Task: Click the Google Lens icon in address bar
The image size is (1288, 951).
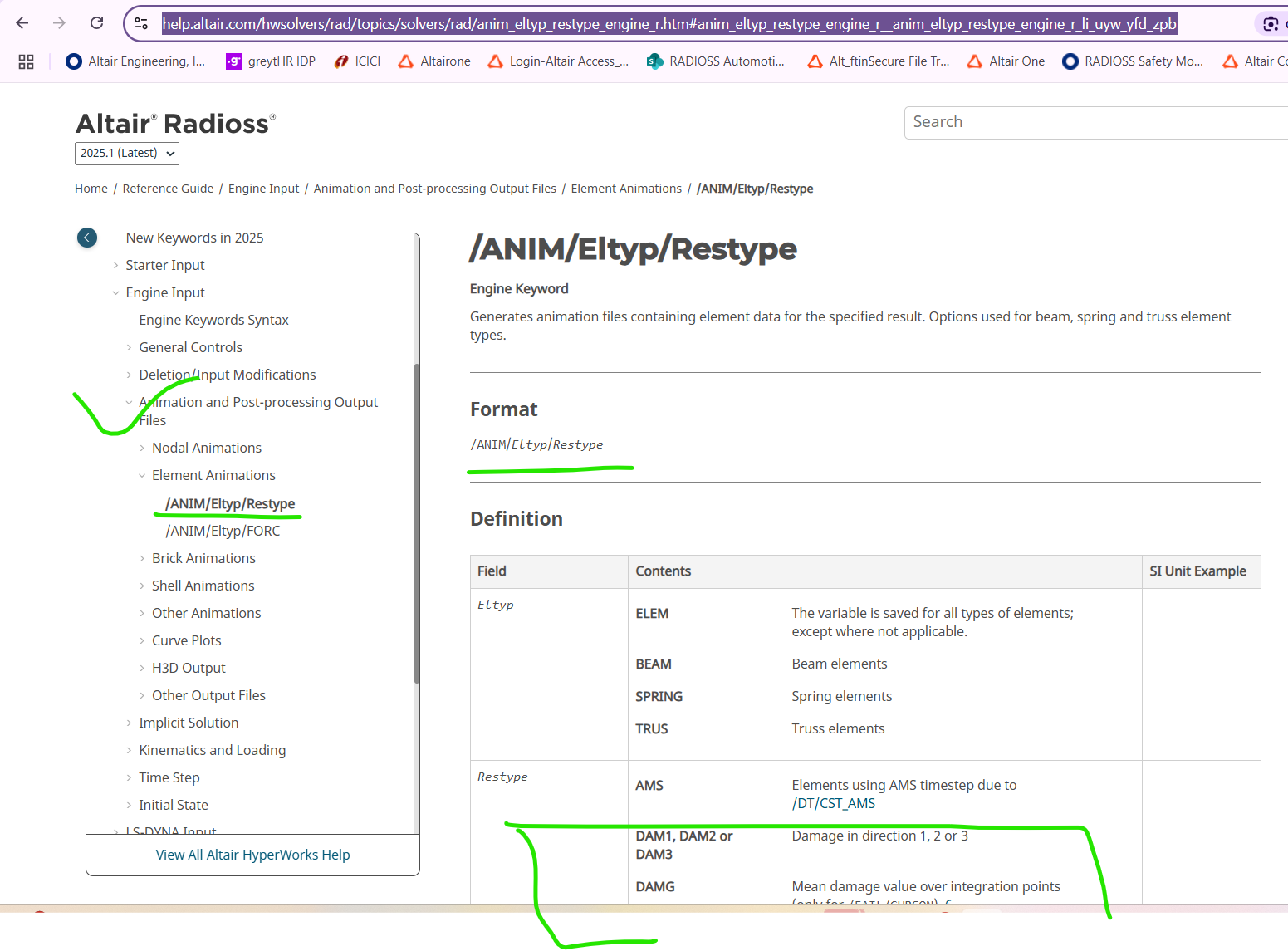Action: pyautogui.click(x=1271, y=23)
